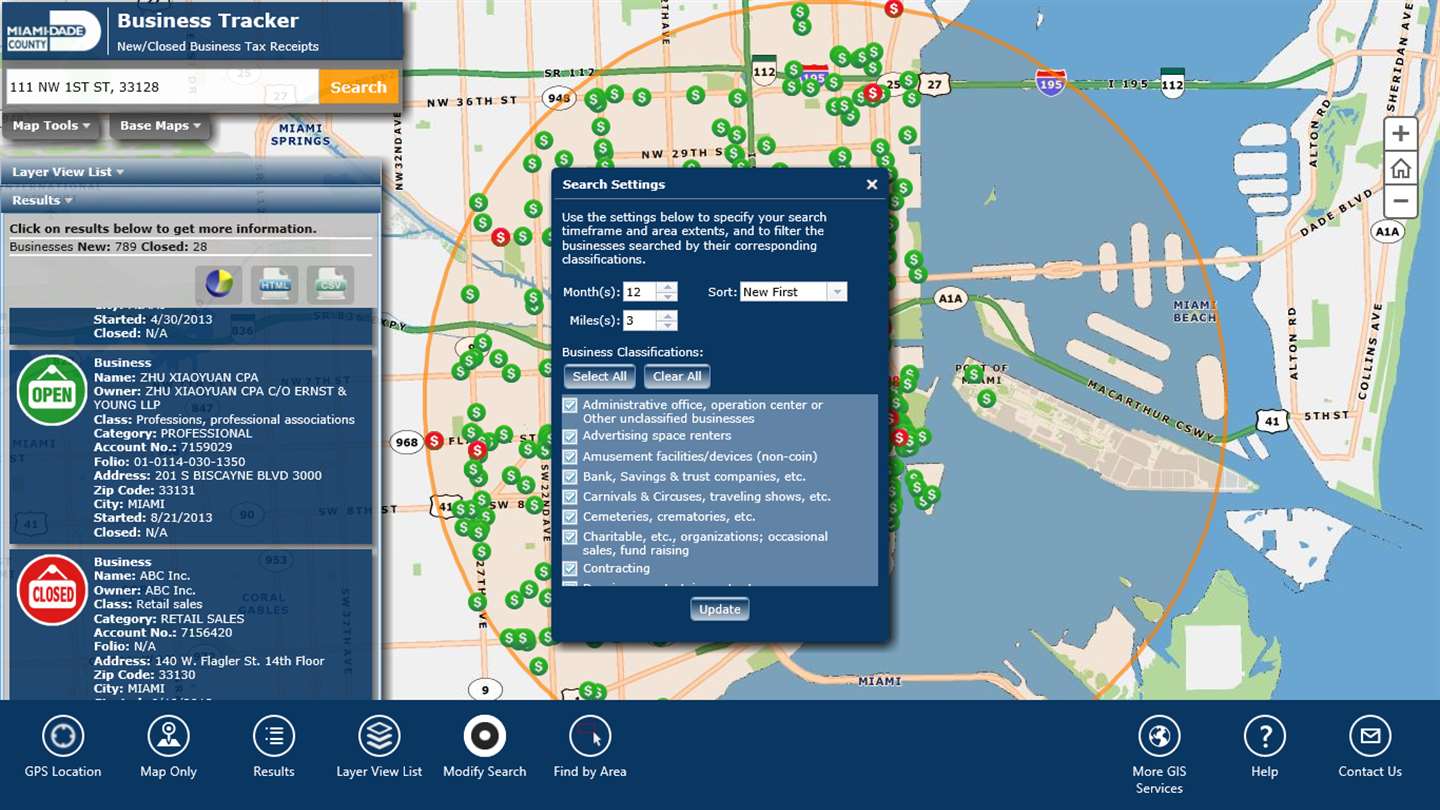Toggle Amusement facilities/devices checkbox

click(570, 456)
